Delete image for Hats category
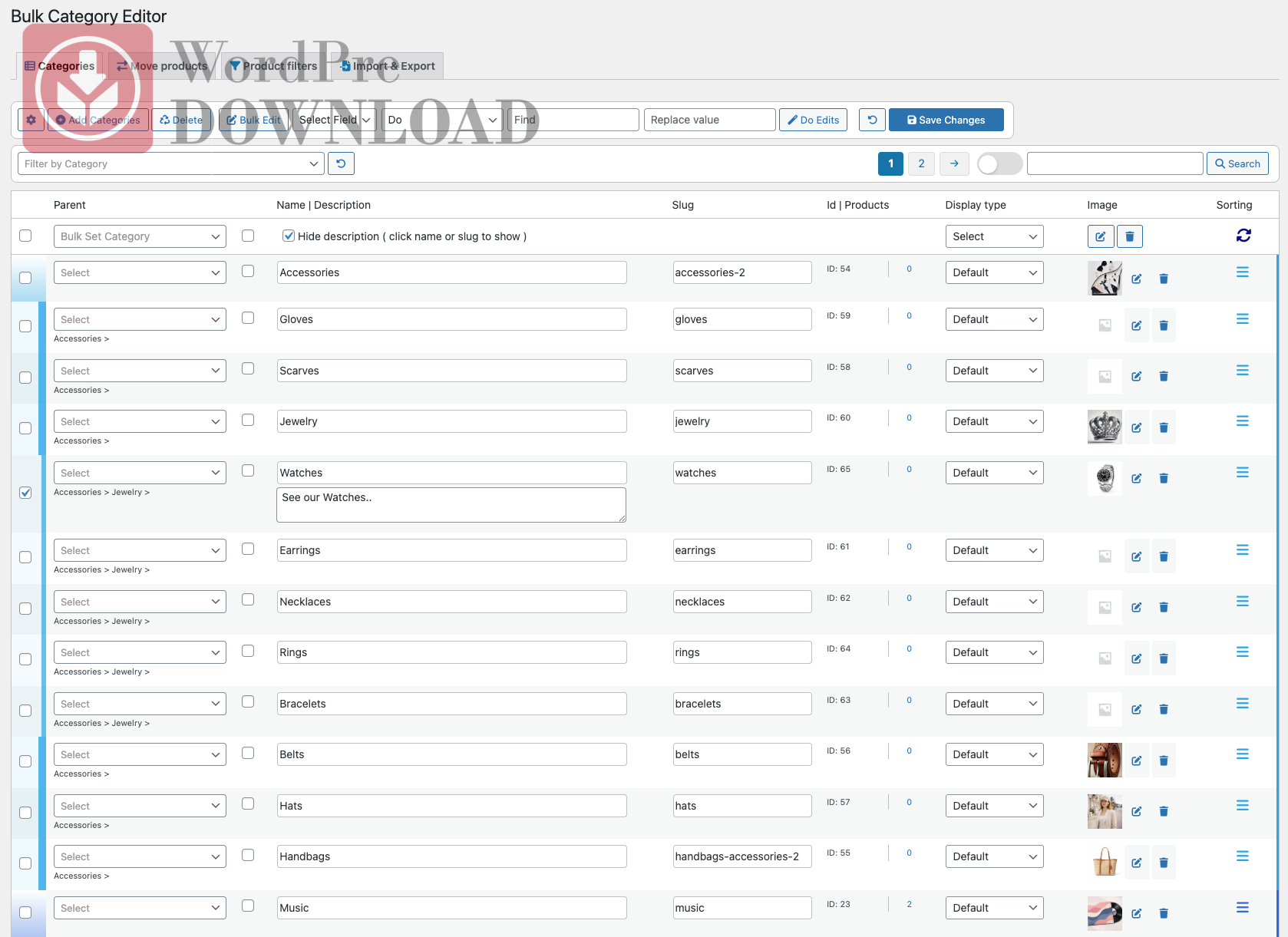The height and width of the screenshot is (937, 1288). click(x=1164, y=811)
